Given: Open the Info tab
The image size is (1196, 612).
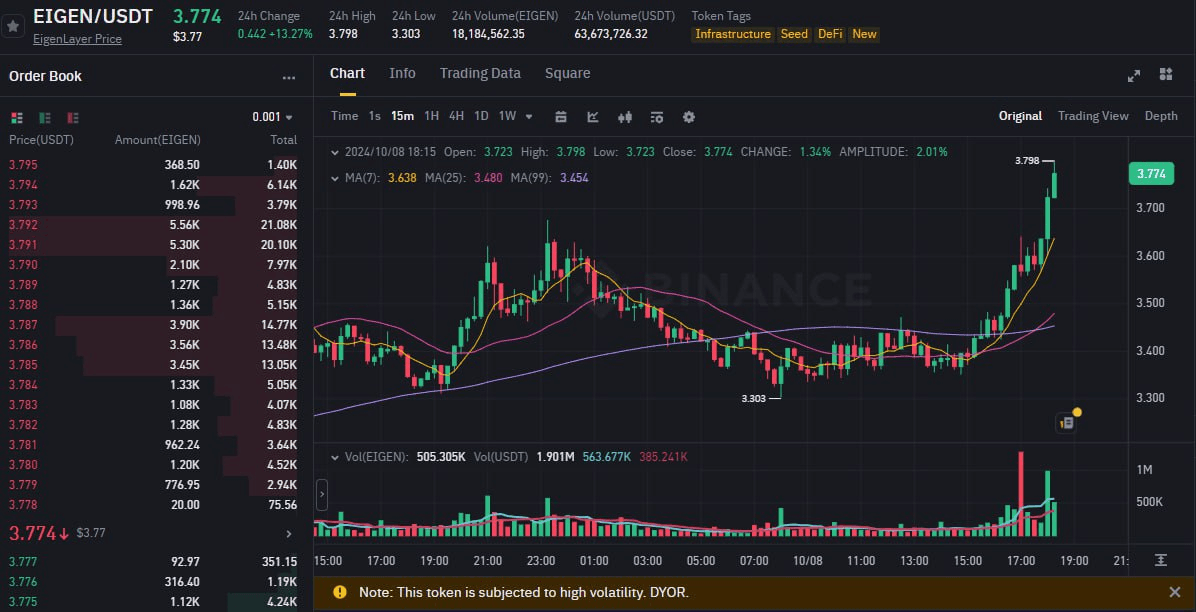Looking at the screenshot, I should (x=402, y=73).
